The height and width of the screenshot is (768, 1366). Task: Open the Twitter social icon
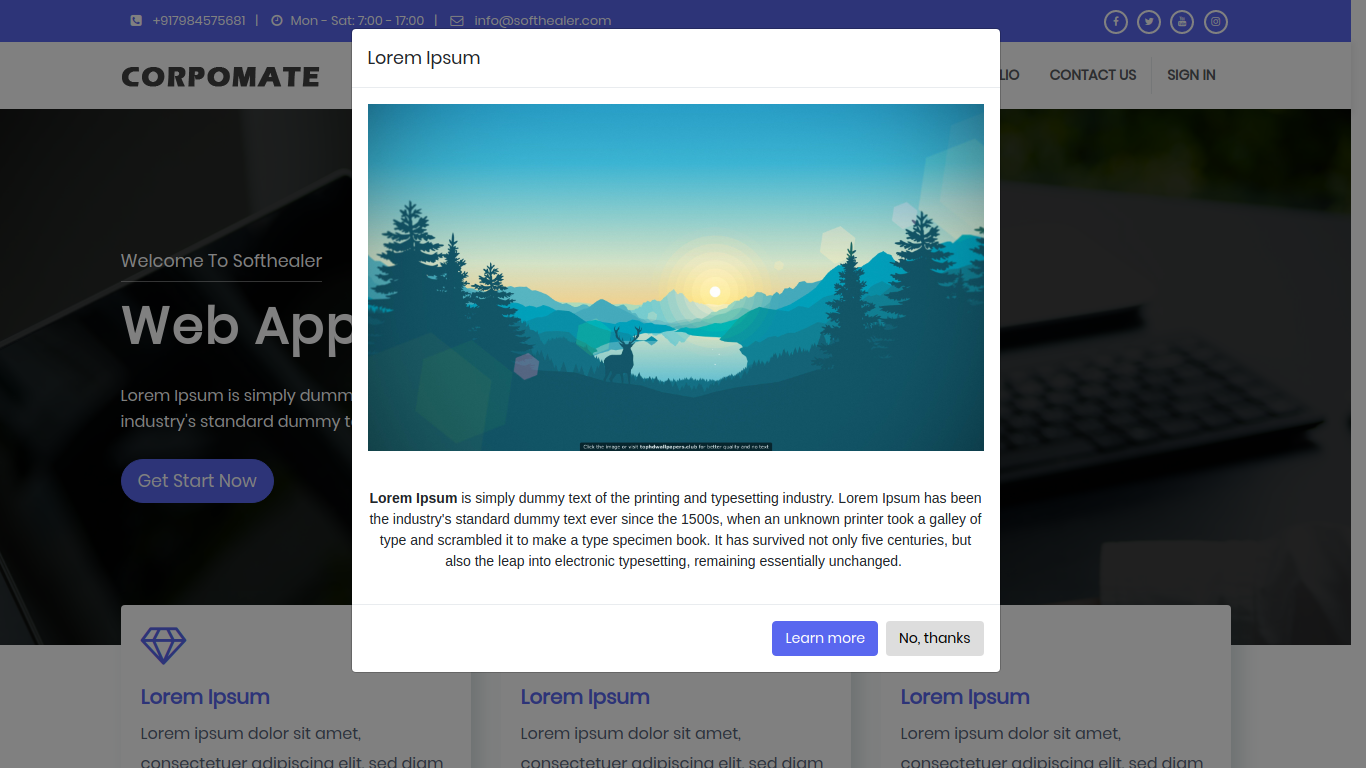1149,22
